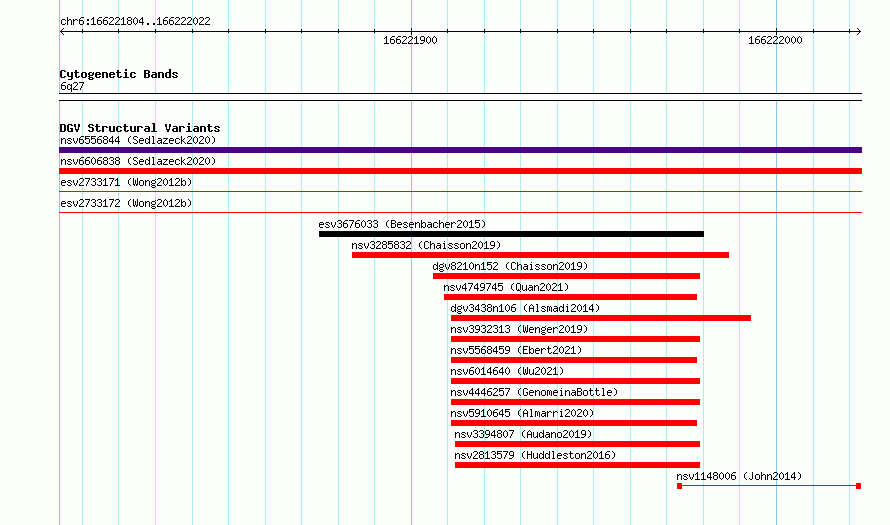Select the 6q27 band label
890x525 pixels.
[72, 86]
